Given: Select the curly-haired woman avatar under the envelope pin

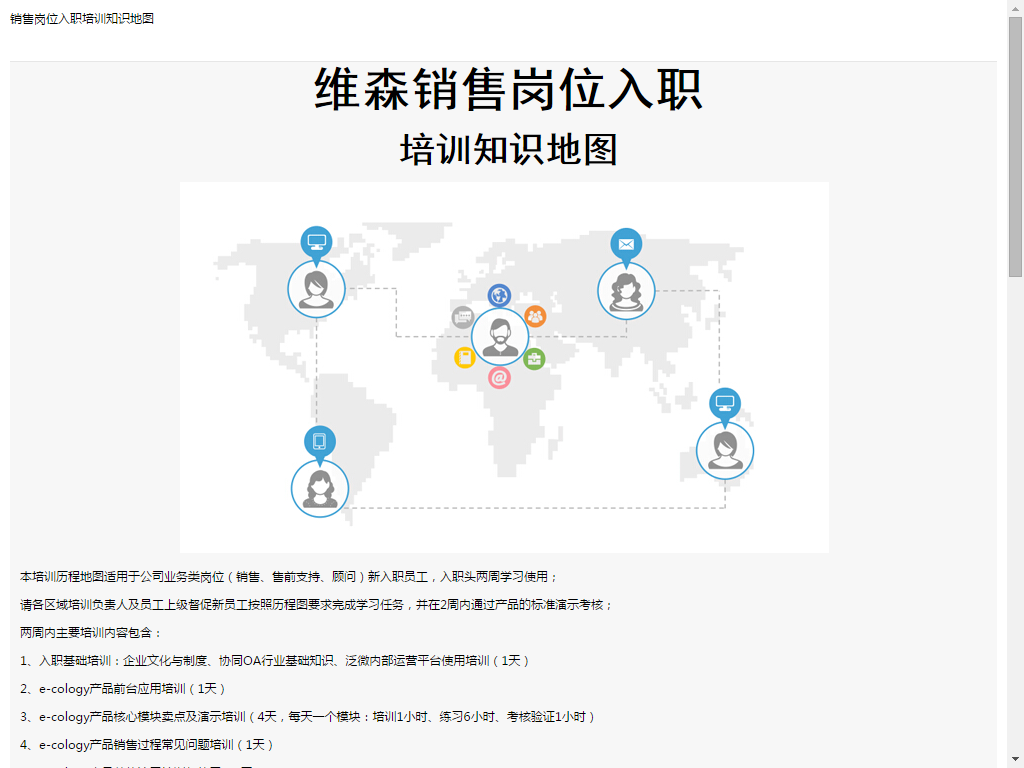Looking at the screenshot, I should (x=626, y=291).
